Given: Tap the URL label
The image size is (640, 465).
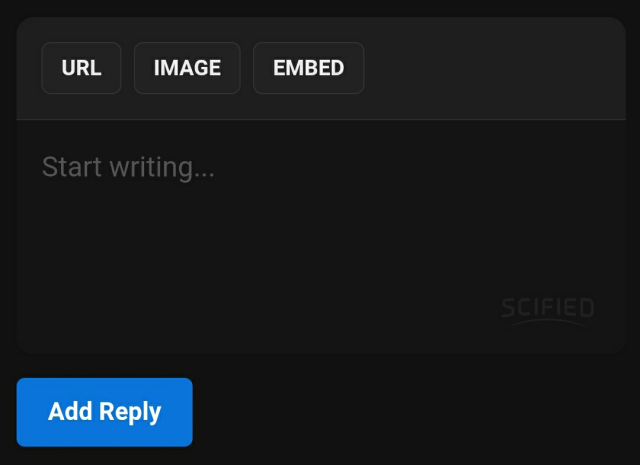Looking at the screenshot, I should (x=81, y=68).
